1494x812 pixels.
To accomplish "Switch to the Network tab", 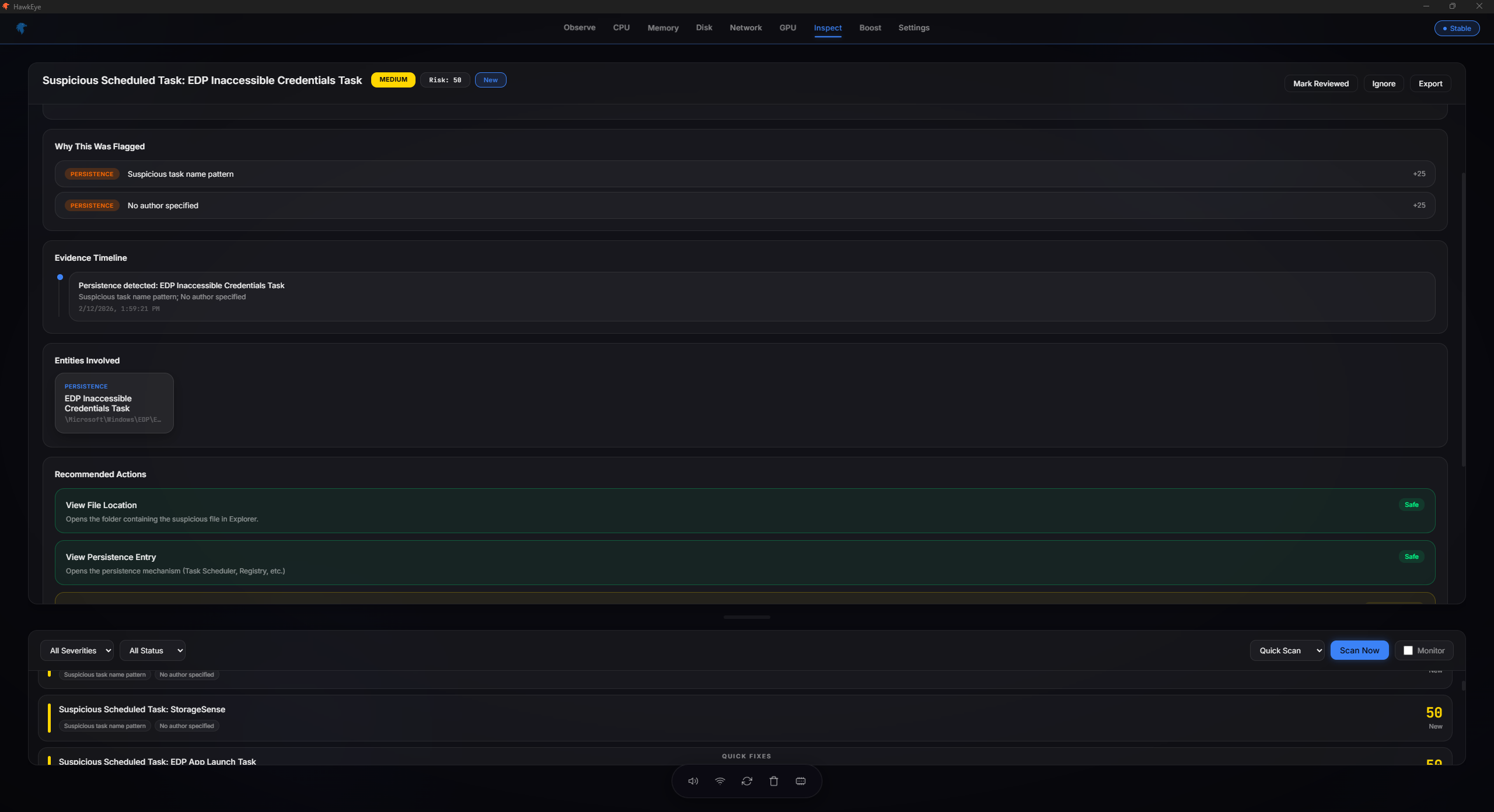I will pos(745,28).
